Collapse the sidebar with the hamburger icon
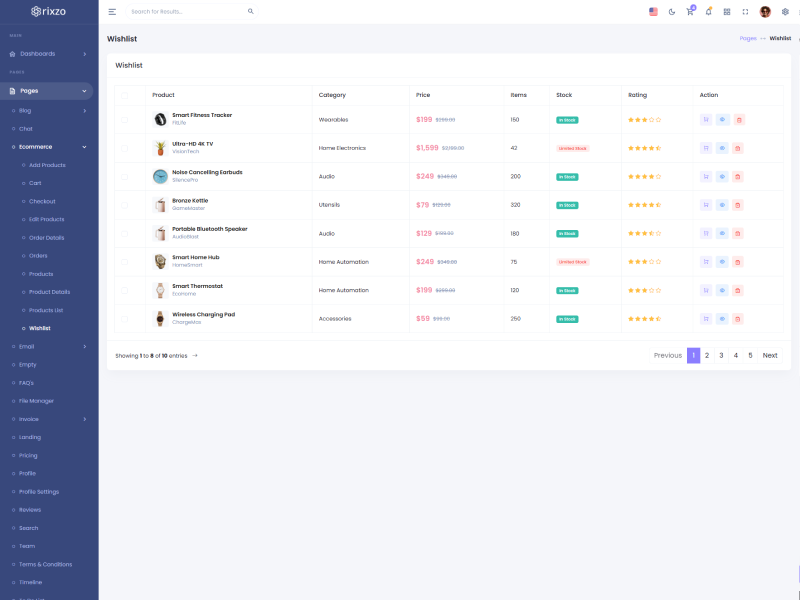Screen dimensions: 800x600 pyautogui.click(x=112, y=12)
